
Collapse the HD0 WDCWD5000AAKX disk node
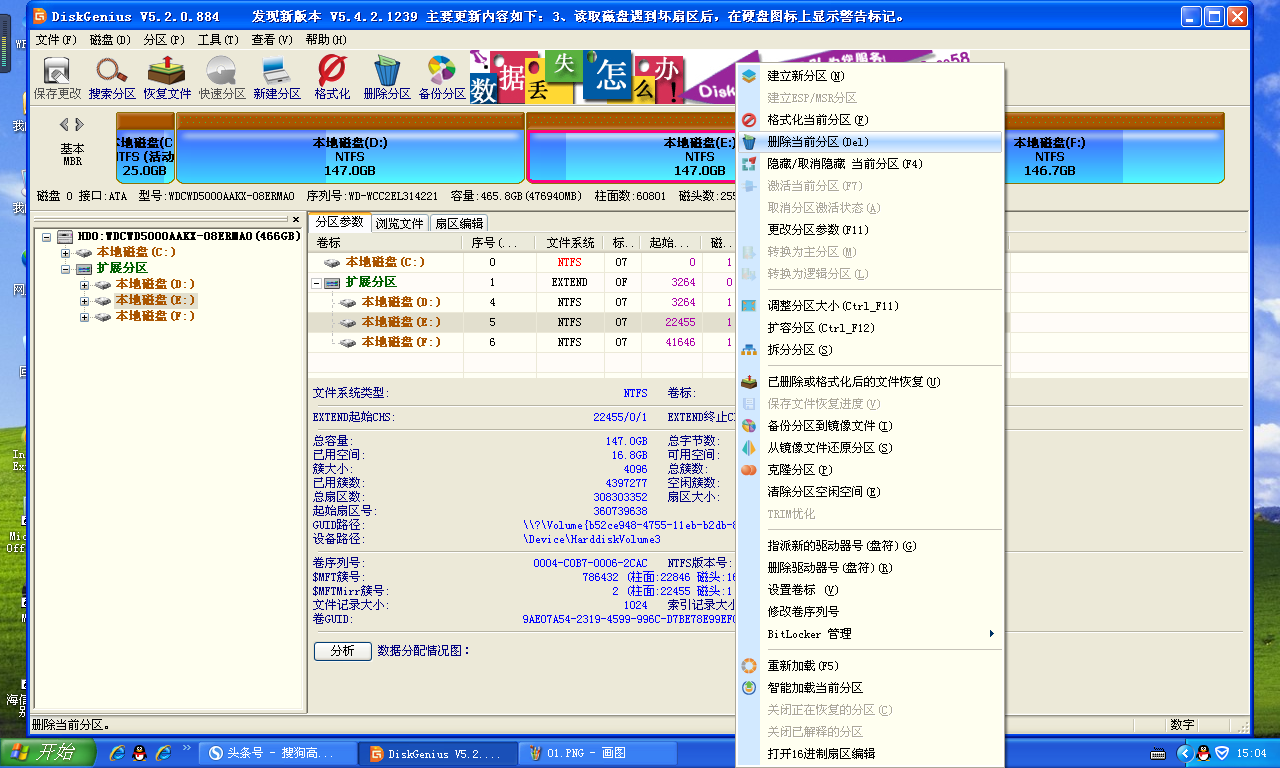tap(44, 236)
